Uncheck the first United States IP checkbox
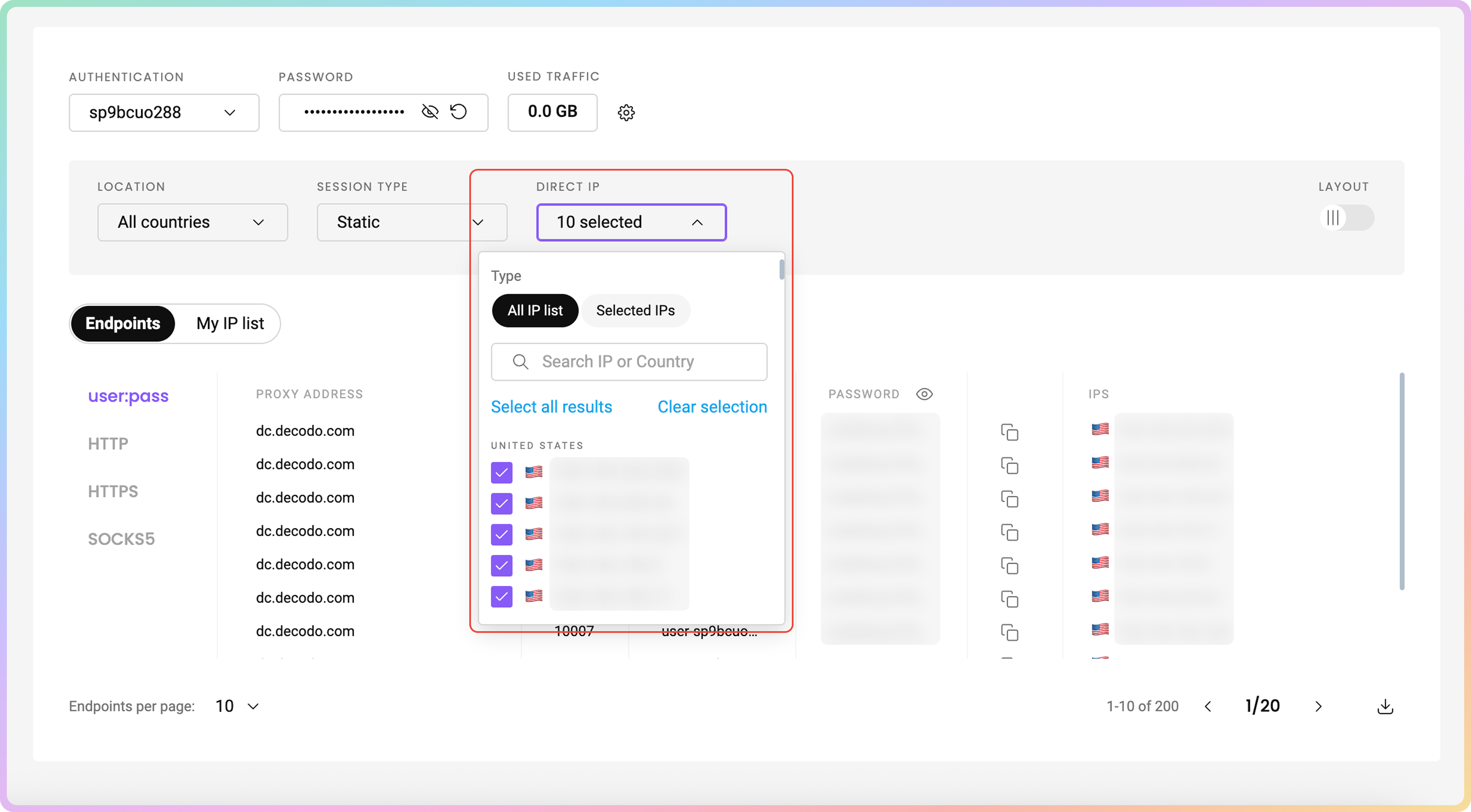The width and height of the screenshot is (1471, 812). coord(501,472)
